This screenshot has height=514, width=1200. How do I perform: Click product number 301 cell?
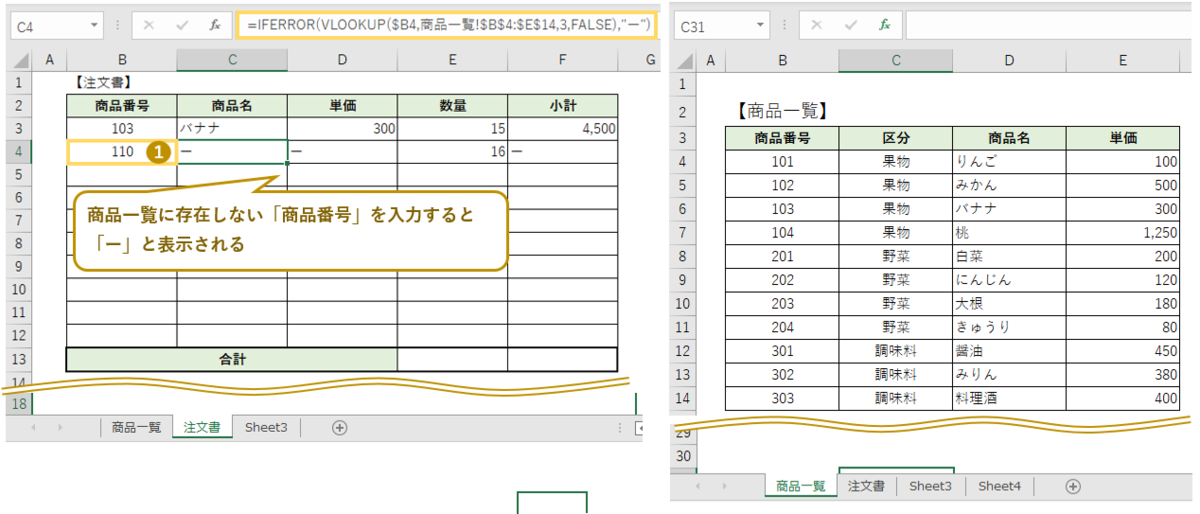click(782, 350)
